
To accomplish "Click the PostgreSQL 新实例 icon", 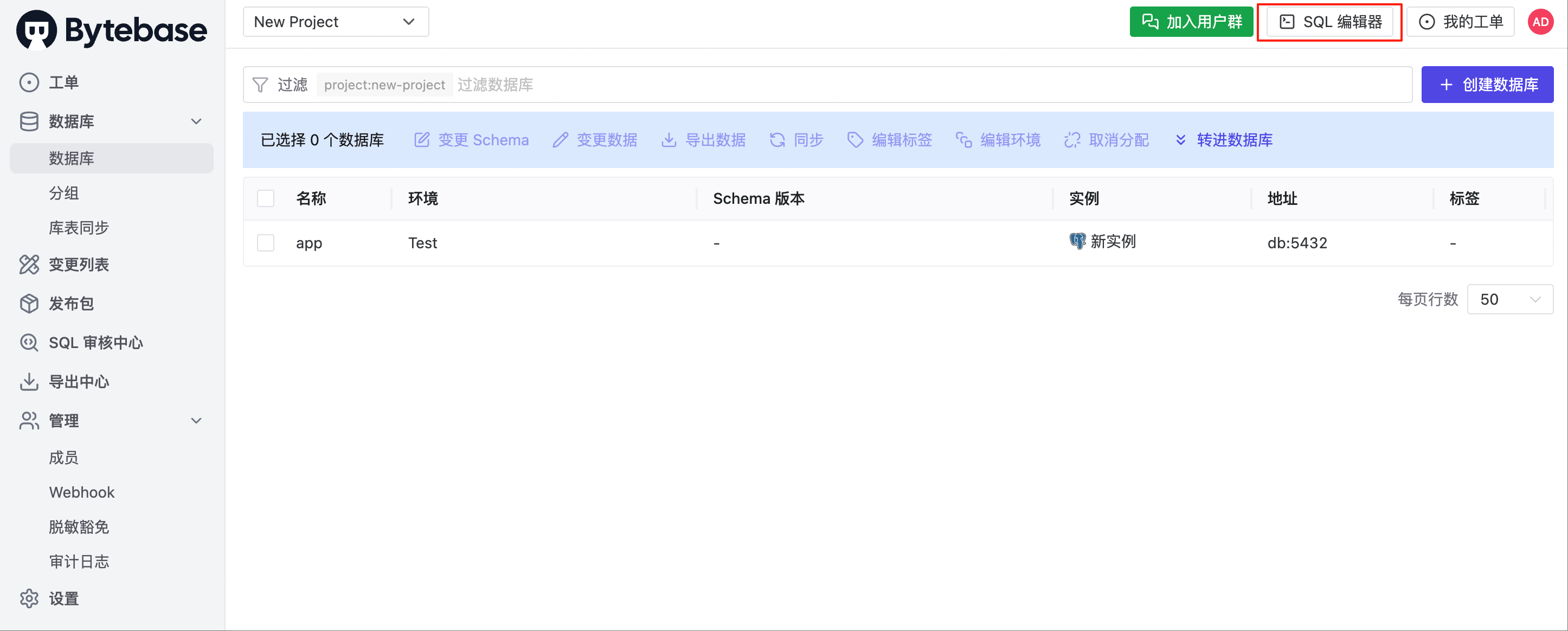I will (1077, 242).
